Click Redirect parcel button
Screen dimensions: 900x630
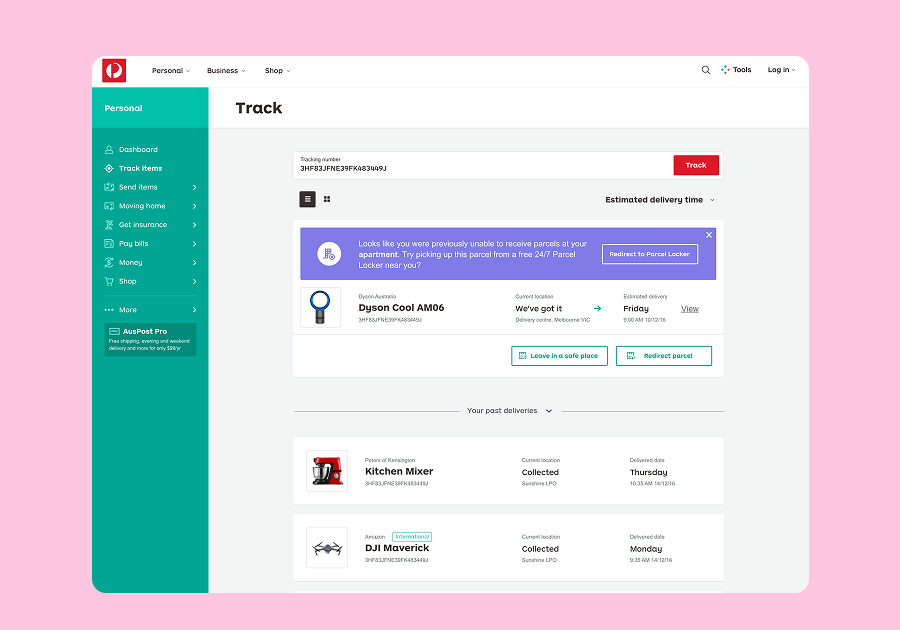(664, 356)
